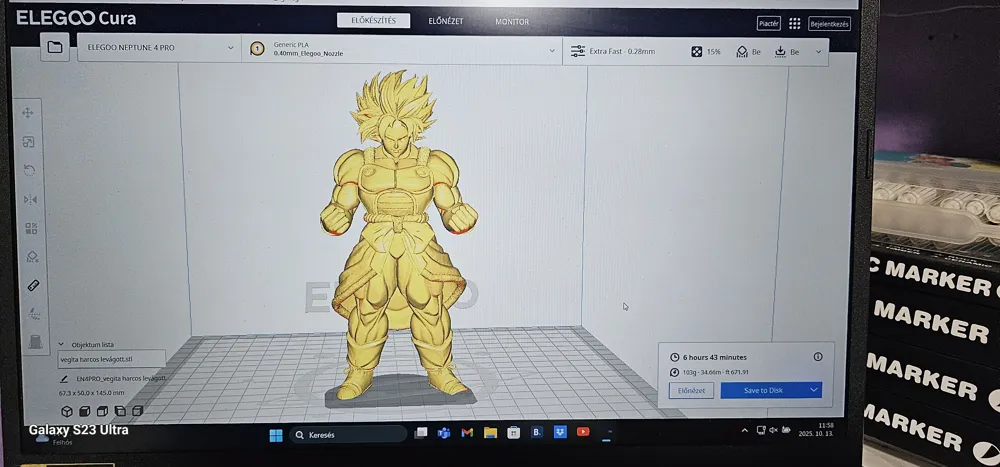The height and width of the screenshot is (467, 1000).
Task: Select the Mirror tool
Action: [x=30, y=200]
